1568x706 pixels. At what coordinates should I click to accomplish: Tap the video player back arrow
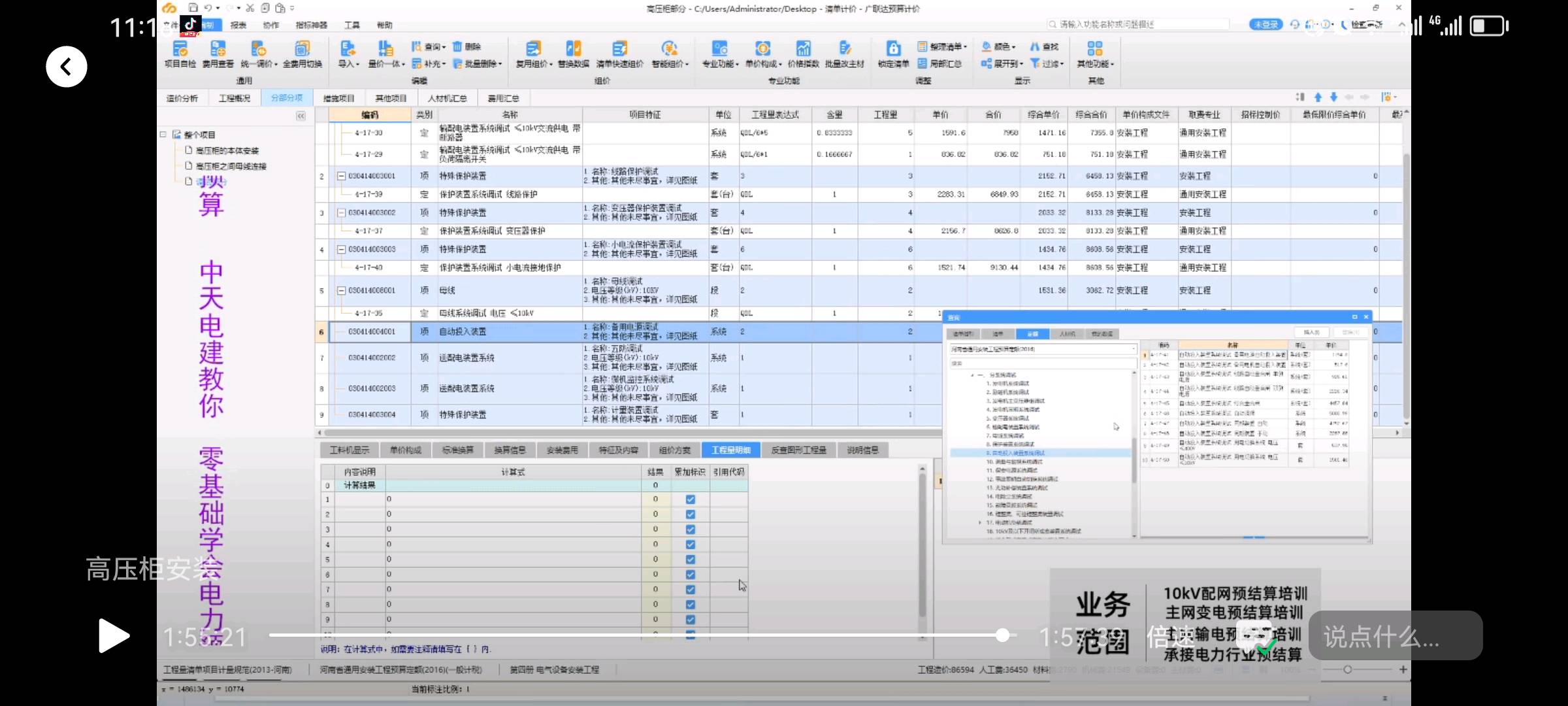click(67, 67)
